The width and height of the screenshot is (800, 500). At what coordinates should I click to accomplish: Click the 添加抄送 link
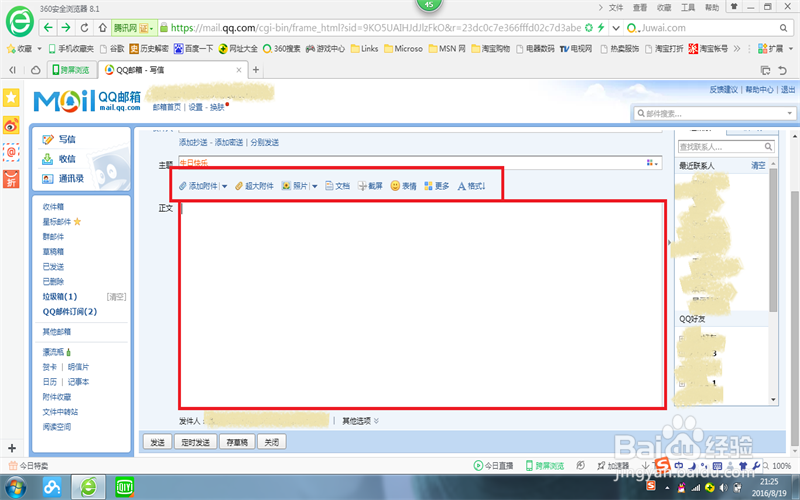click(x=193, y=142)
